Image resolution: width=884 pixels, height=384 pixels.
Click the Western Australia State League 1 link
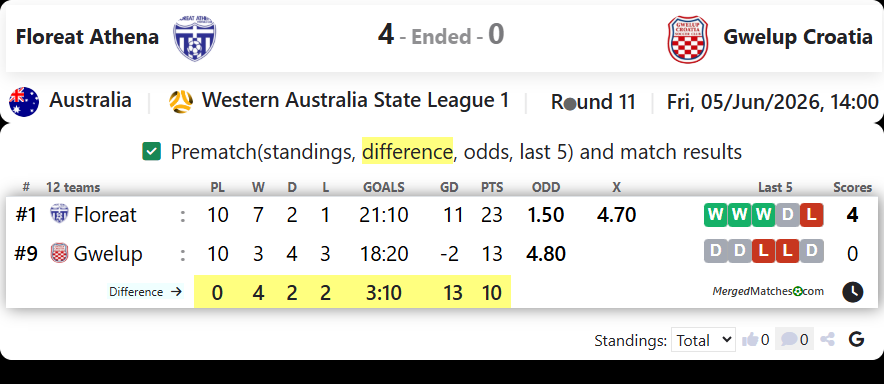pyautogui.click(x=355, y=100)
